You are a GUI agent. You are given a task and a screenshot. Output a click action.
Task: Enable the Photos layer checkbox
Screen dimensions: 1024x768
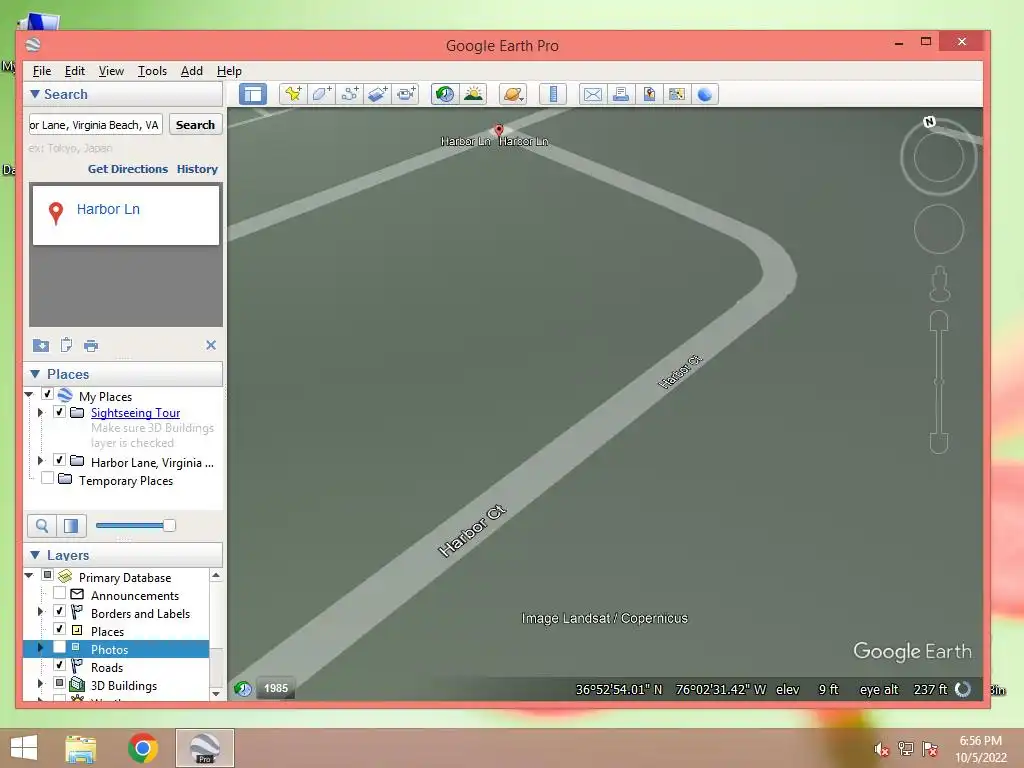pos(59,647)
